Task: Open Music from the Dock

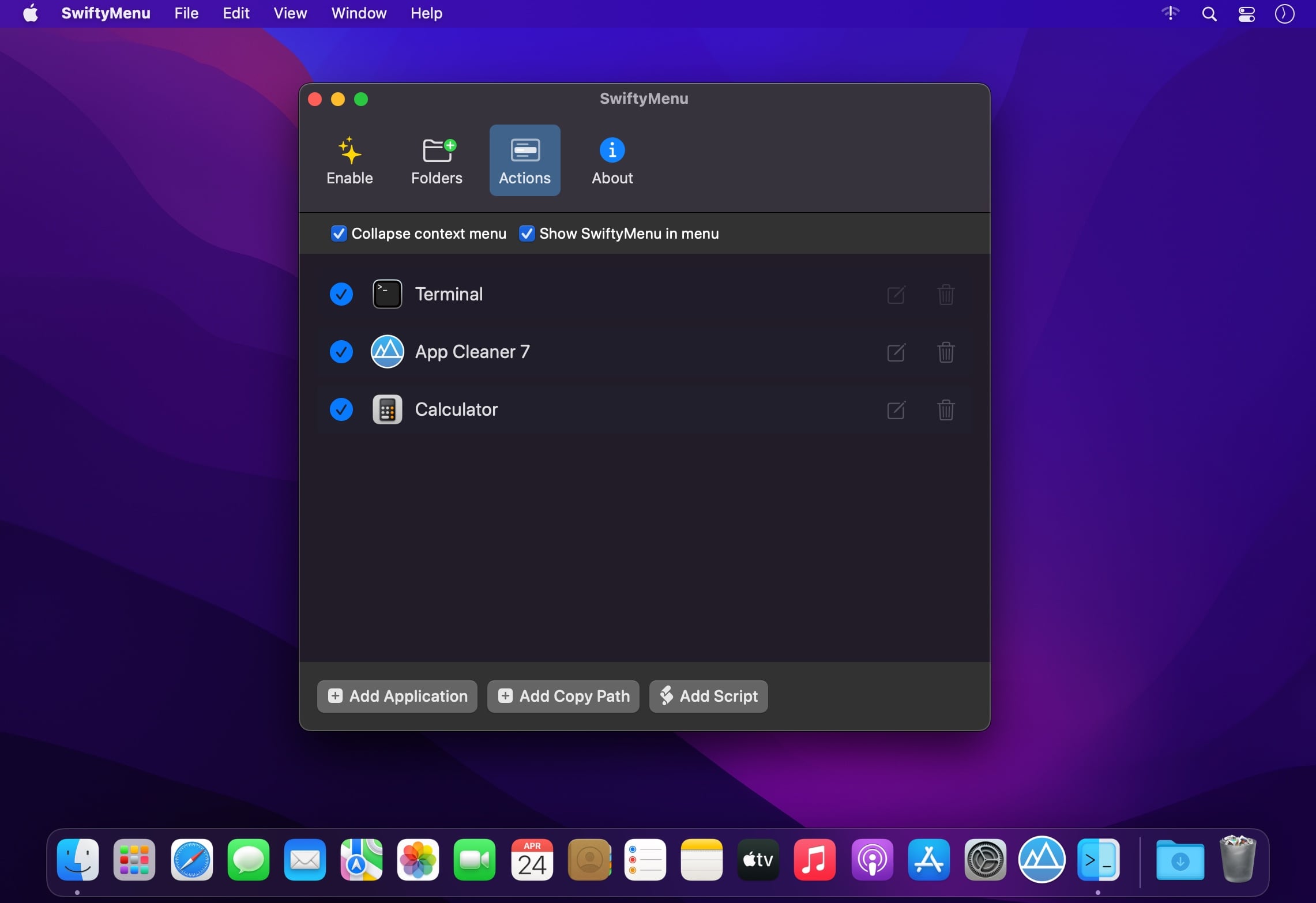Action: (x=815, y=860)
